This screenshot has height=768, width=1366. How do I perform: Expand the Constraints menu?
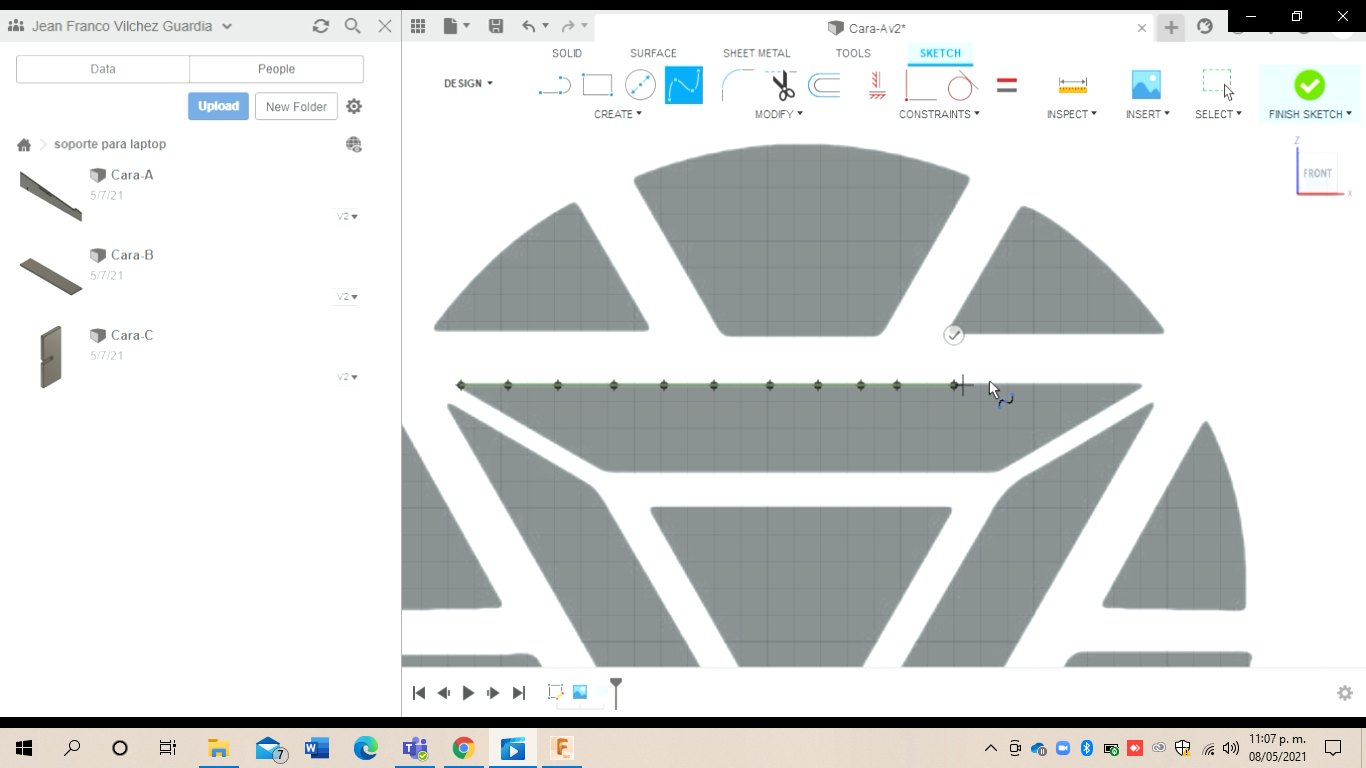(939, 114)
